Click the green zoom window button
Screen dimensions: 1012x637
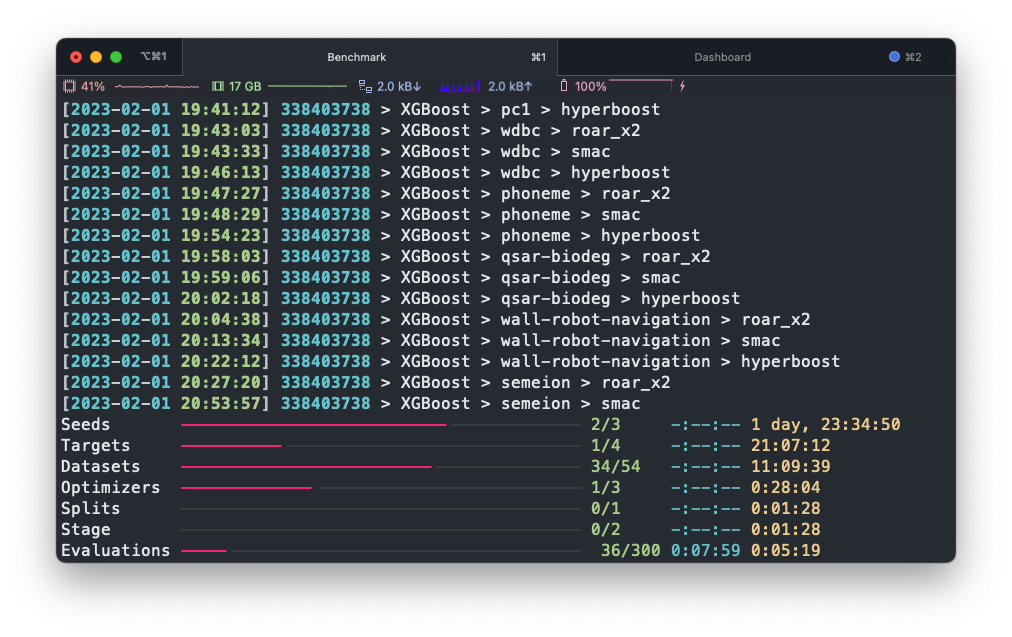pyautogui.click(x=116, y=57)
